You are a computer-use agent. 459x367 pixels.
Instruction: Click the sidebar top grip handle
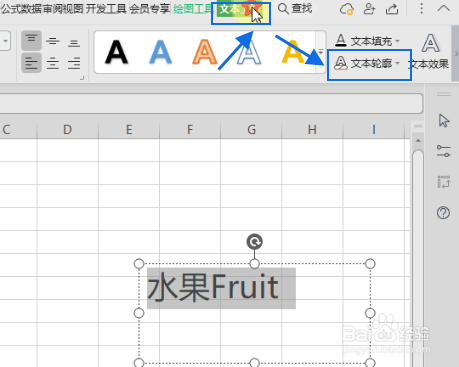click(444, 94)
